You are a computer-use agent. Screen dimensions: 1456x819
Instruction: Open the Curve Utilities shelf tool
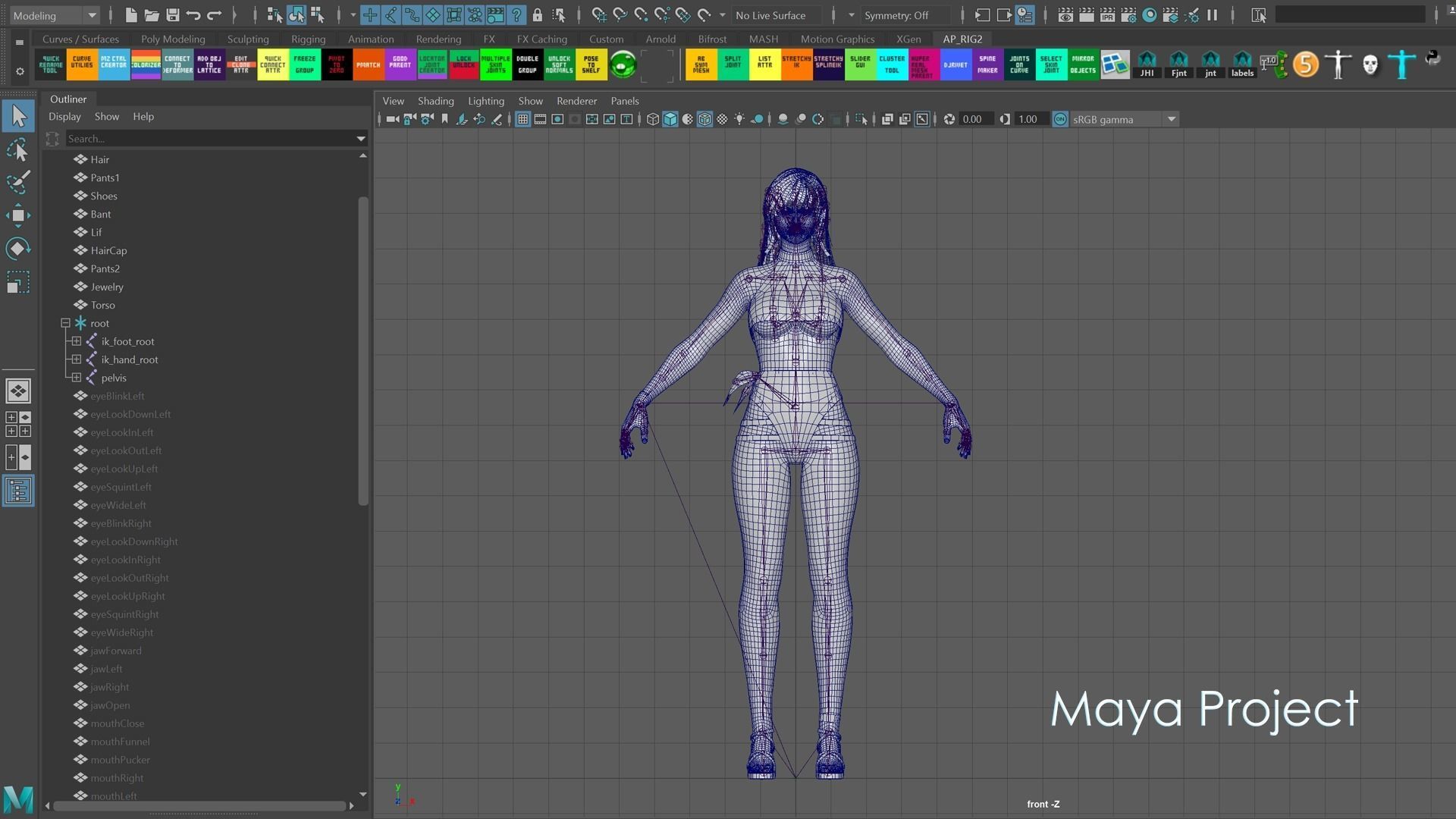[82, 64]
